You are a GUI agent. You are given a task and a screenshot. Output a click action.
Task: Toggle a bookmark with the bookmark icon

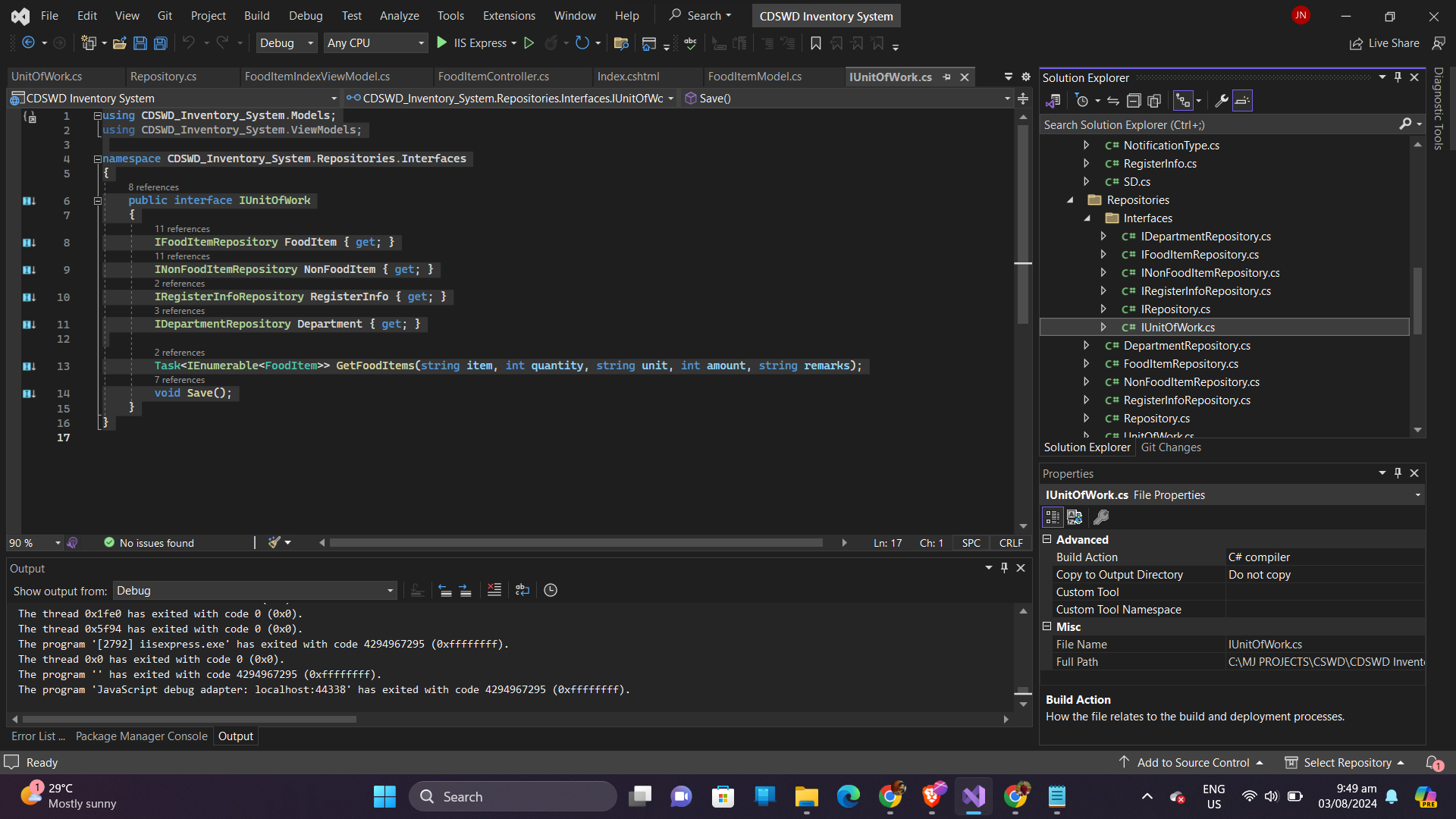pos(816,43)
